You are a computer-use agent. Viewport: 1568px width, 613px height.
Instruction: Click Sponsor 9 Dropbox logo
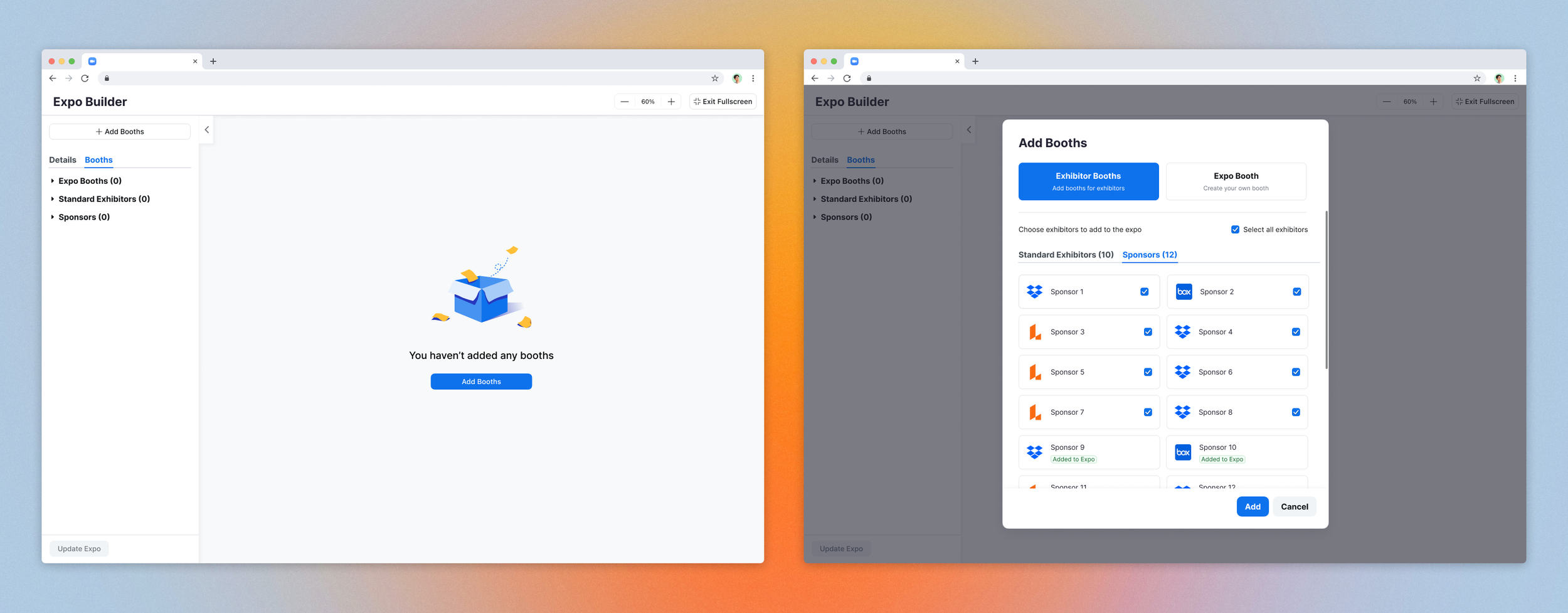(x=1035, y=452)
